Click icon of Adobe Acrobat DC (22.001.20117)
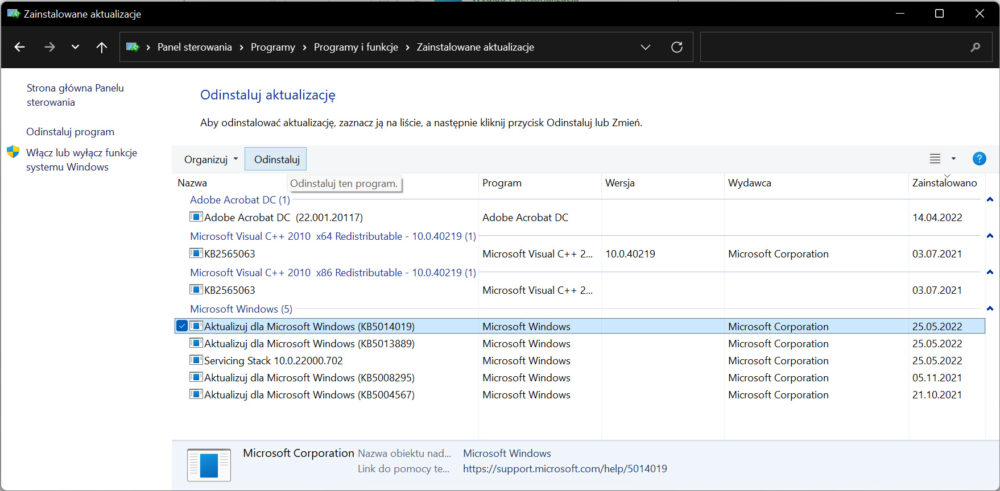 click(196, 217)
